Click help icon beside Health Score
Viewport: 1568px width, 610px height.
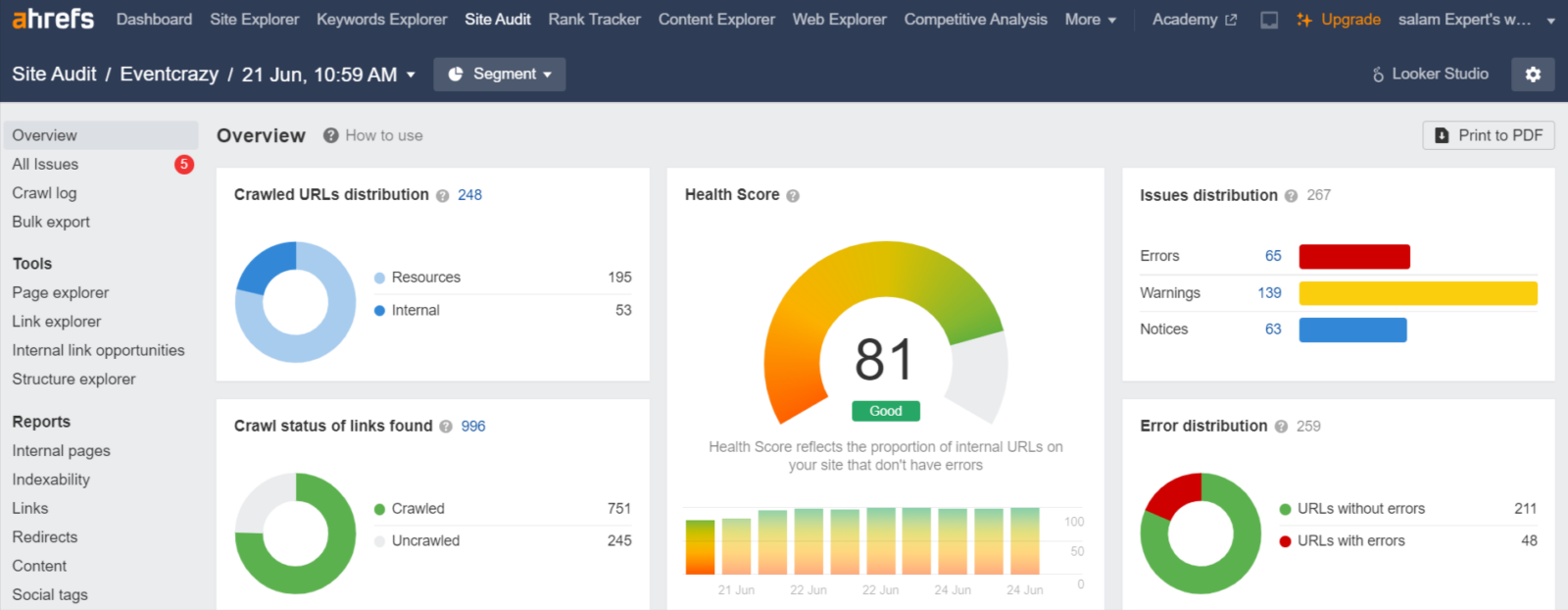click(x=793, y=195)
